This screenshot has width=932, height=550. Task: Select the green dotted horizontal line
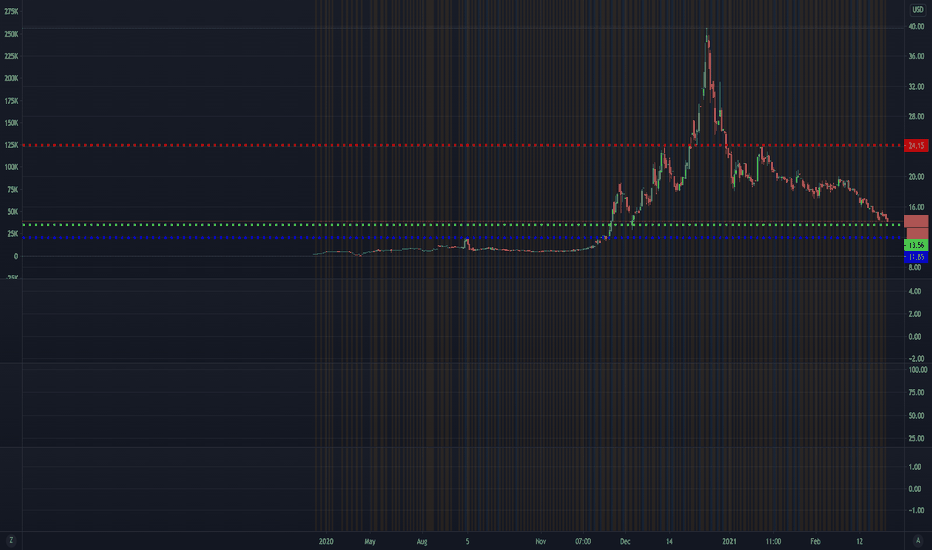462,225
